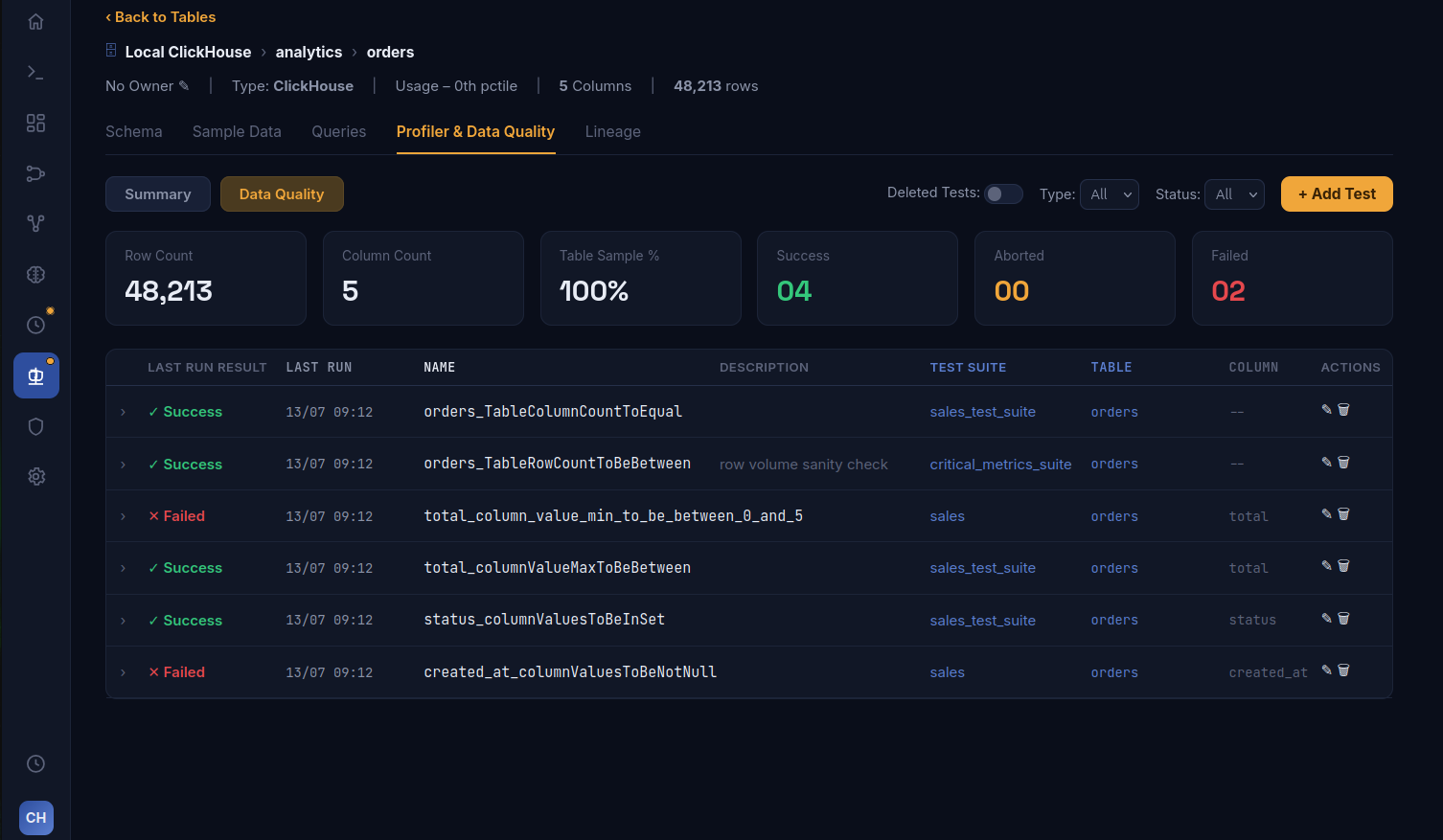Delete the orders_TableColumnCountToEqual test
The image size is (1443, 840).
click(x=1343, y=410)
